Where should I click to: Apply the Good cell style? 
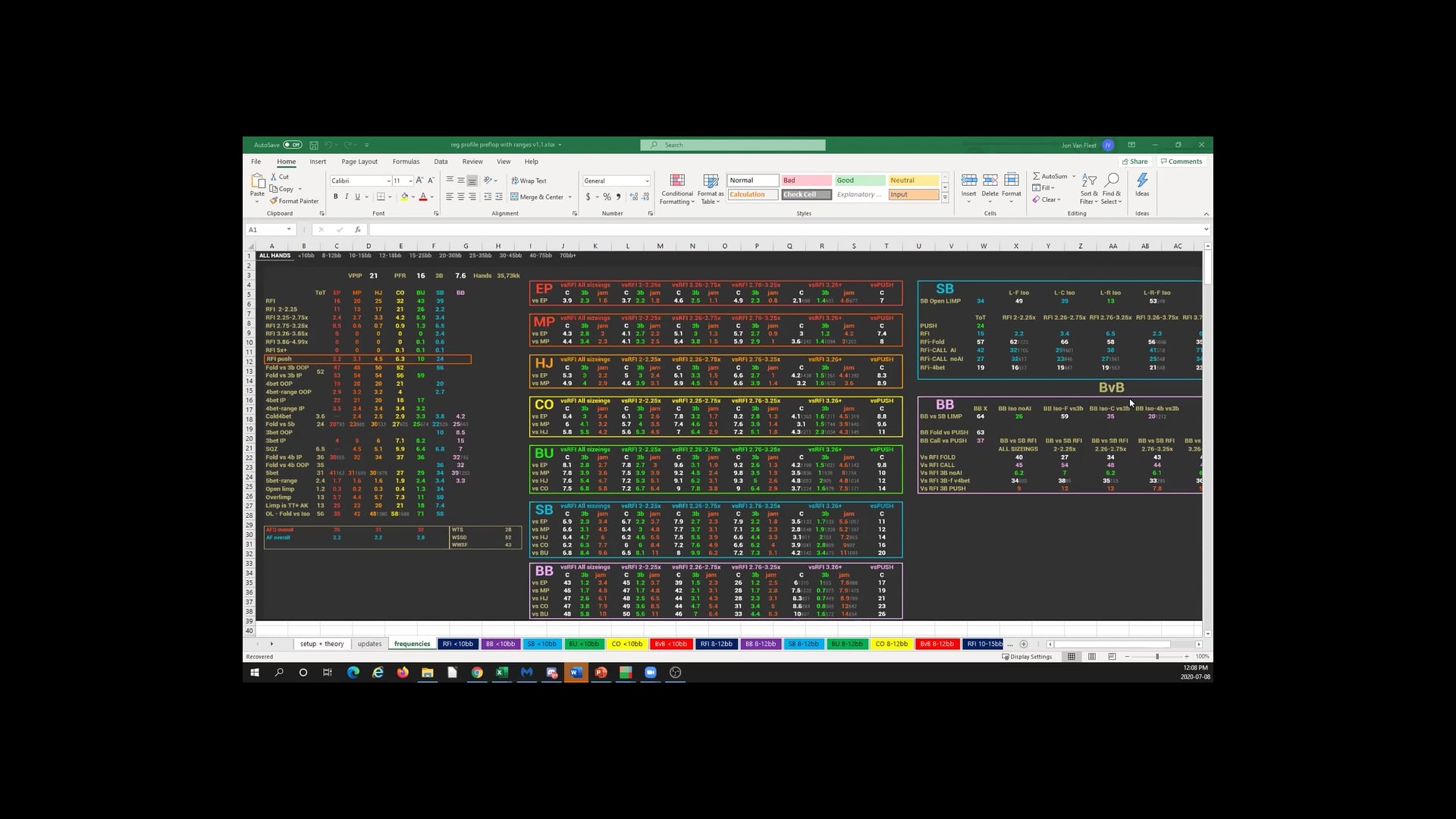858,180
